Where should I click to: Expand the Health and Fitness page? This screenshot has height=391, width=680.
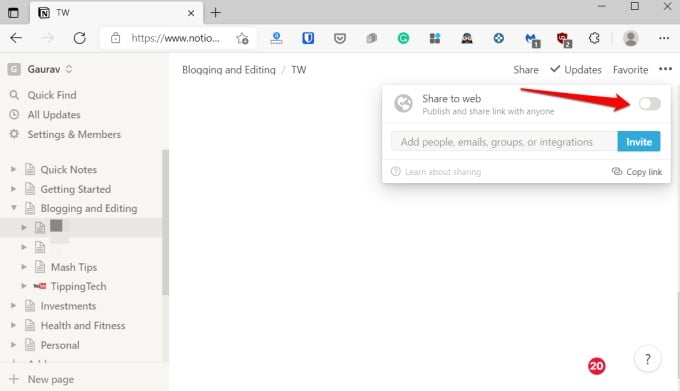[13, 325]
